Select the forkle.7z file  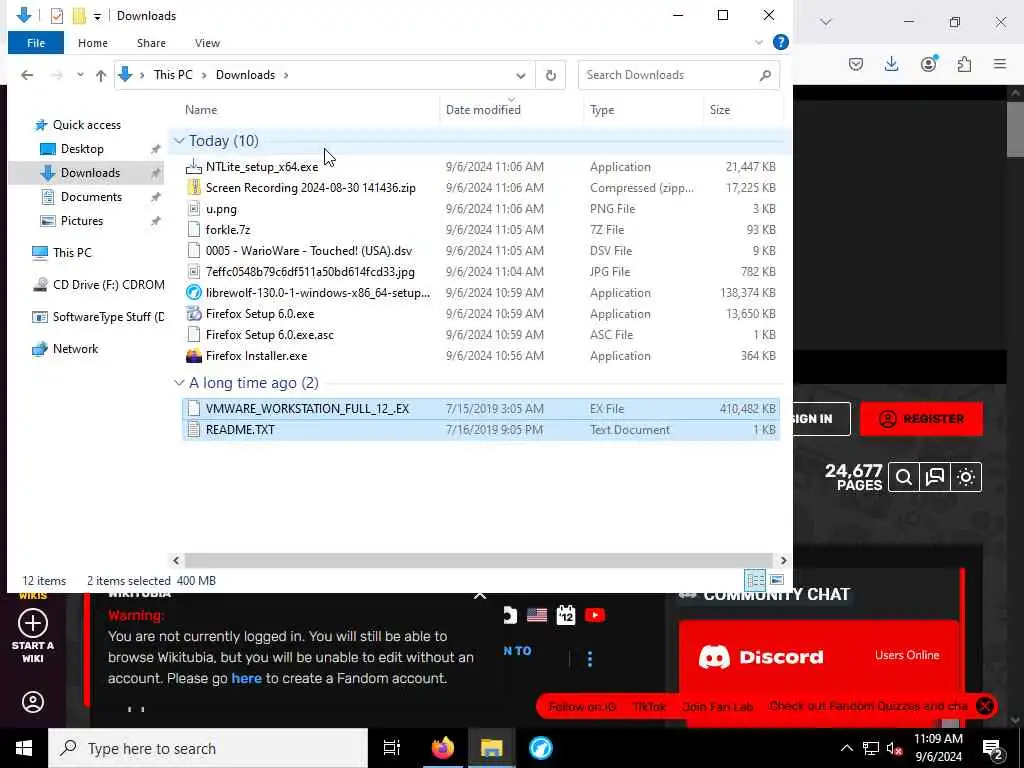click(x=228, y=230)
